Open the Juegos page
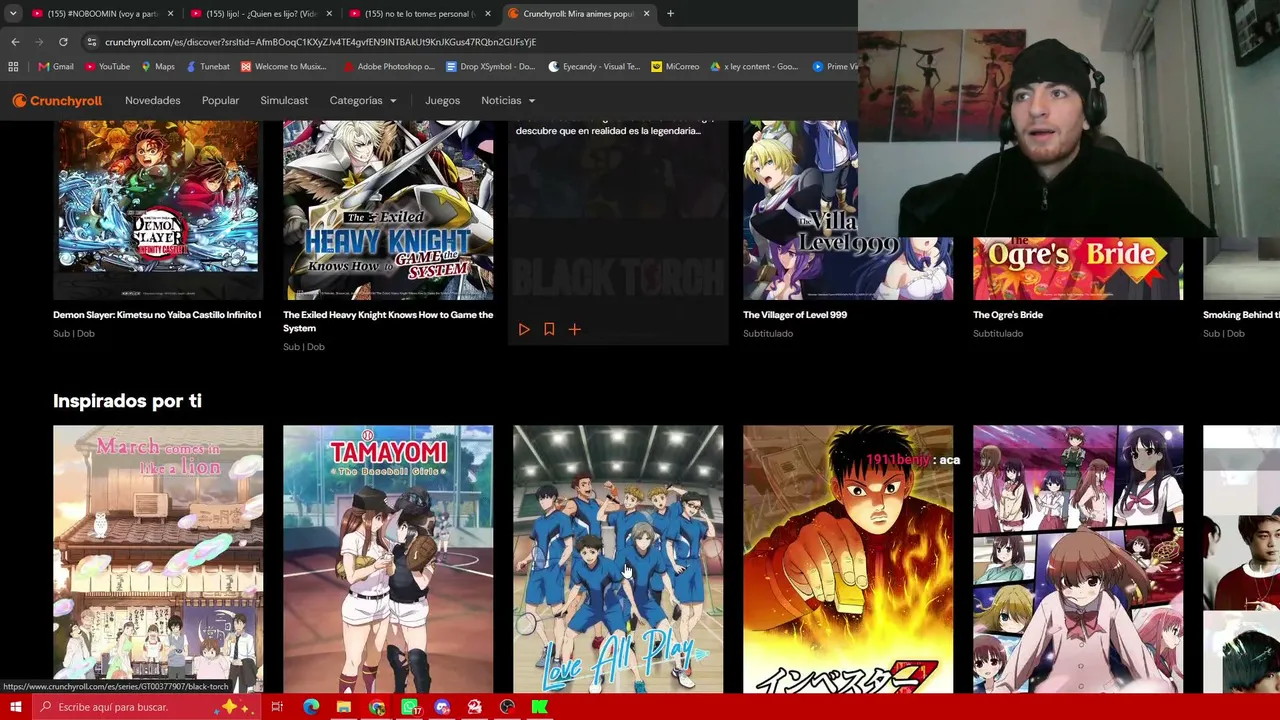The height and width of the screenshot is (720, 1280). (x=442, y=101)
